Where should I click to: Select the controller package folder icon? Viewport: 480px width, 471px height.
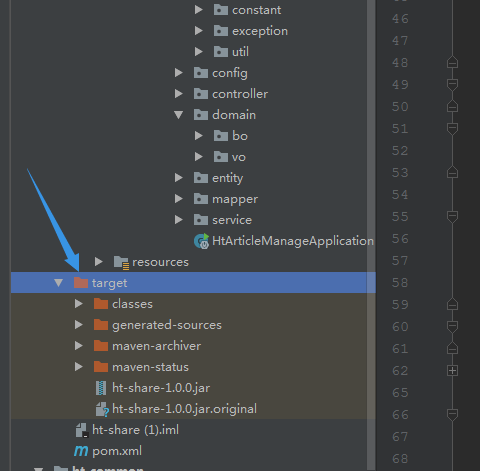201,94
